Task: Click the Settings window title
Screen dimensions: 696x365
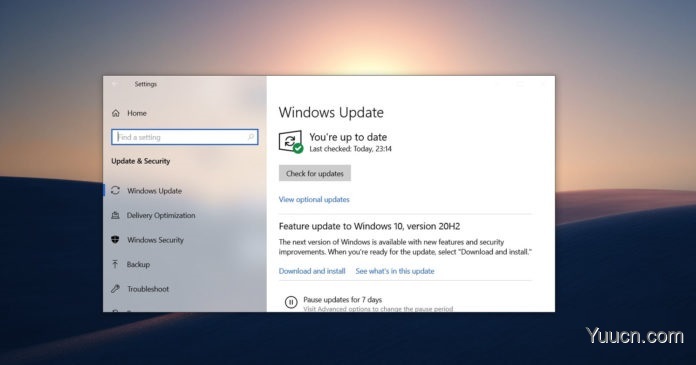Action: point(146,84)
